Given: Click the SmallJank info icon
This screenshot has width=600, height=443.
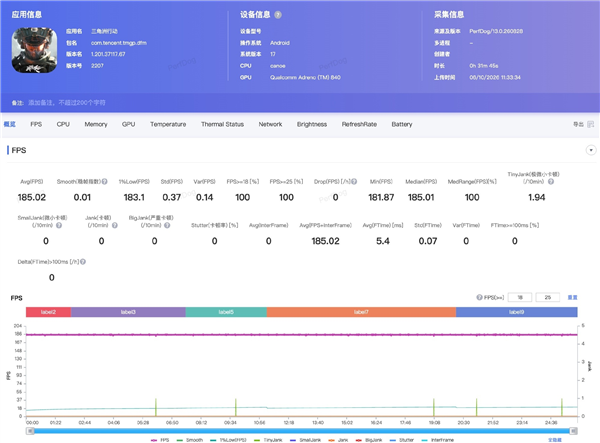Looking at the screenshot, I should pyautogui.click(x=59, y=225).
